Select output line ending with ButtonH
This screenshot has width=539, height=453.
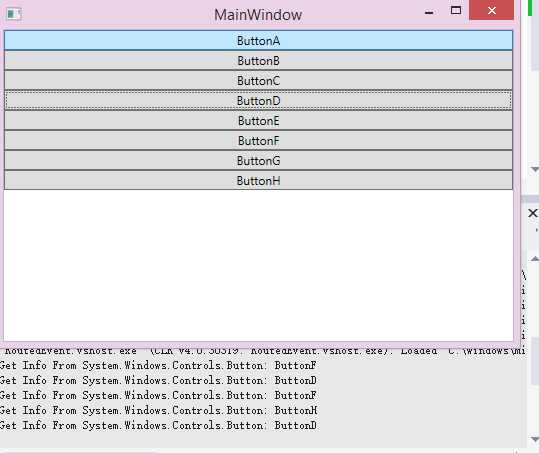pyautogui.click(x=158, y=410)
